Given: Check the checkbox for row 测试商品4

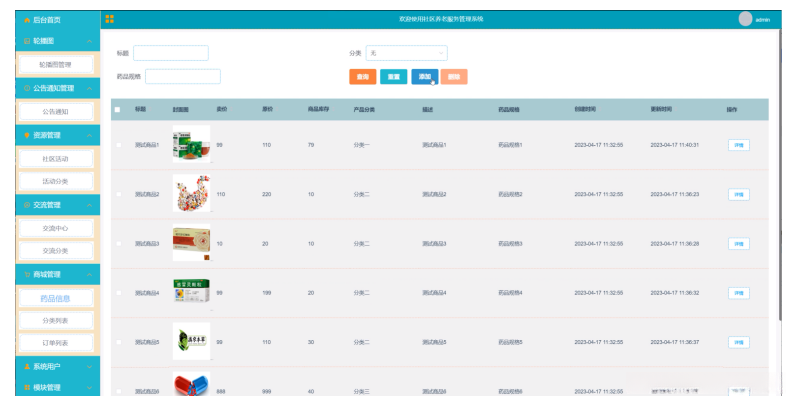Looking at the screenshot, I should coord(119,293).
